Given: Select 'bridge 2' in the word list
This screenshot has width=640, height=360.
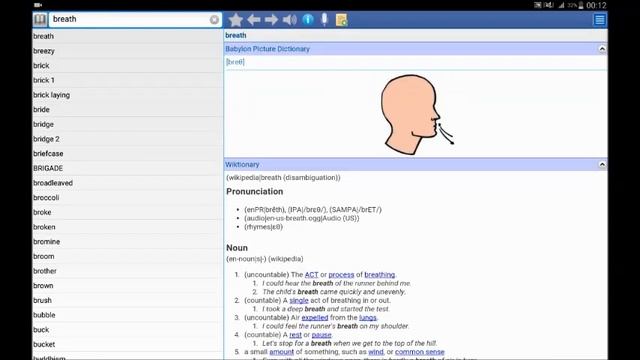Looking at the screenshot, I should point(127,139).
